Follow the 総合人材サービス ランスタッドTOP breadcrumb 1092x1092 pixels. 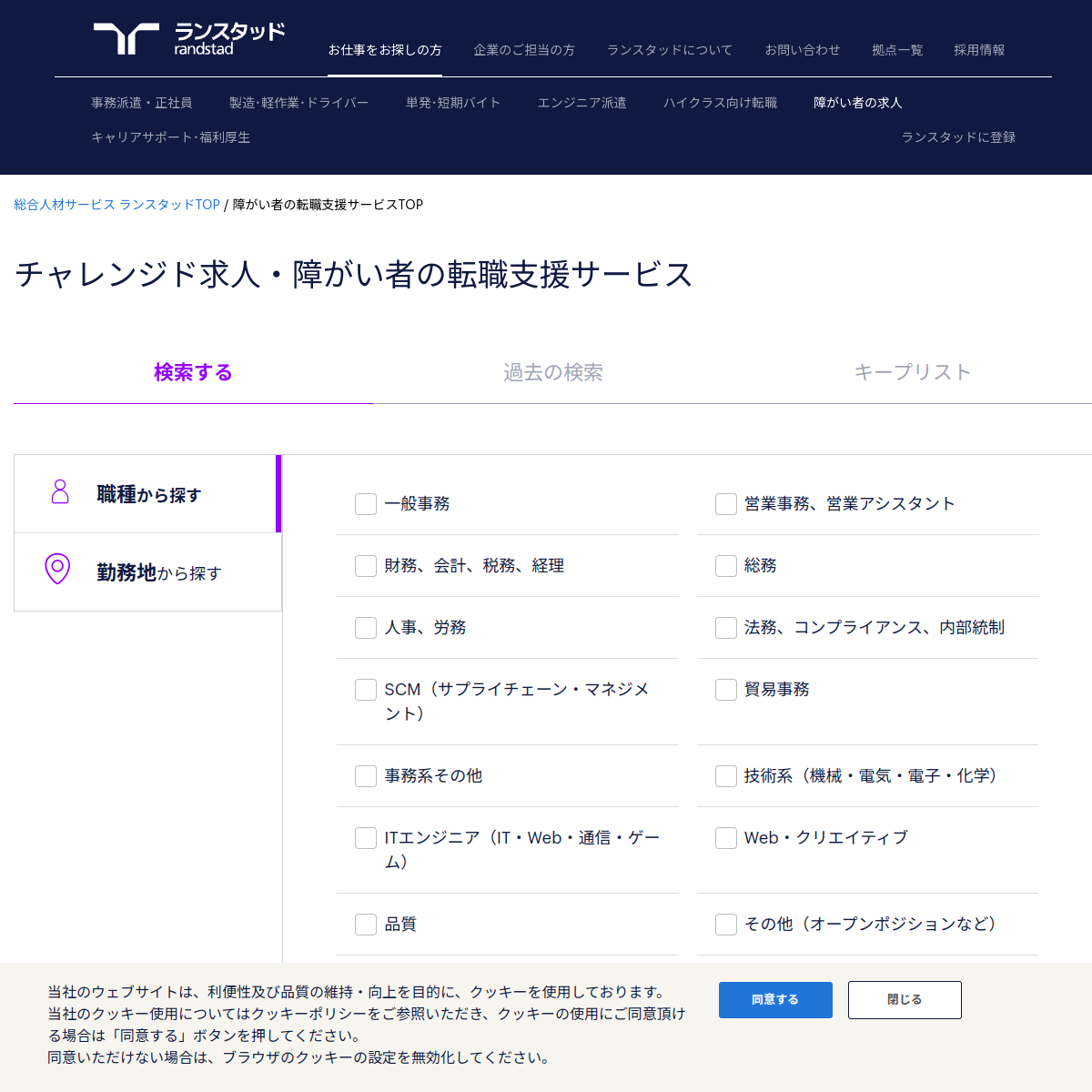coord(117,205)
